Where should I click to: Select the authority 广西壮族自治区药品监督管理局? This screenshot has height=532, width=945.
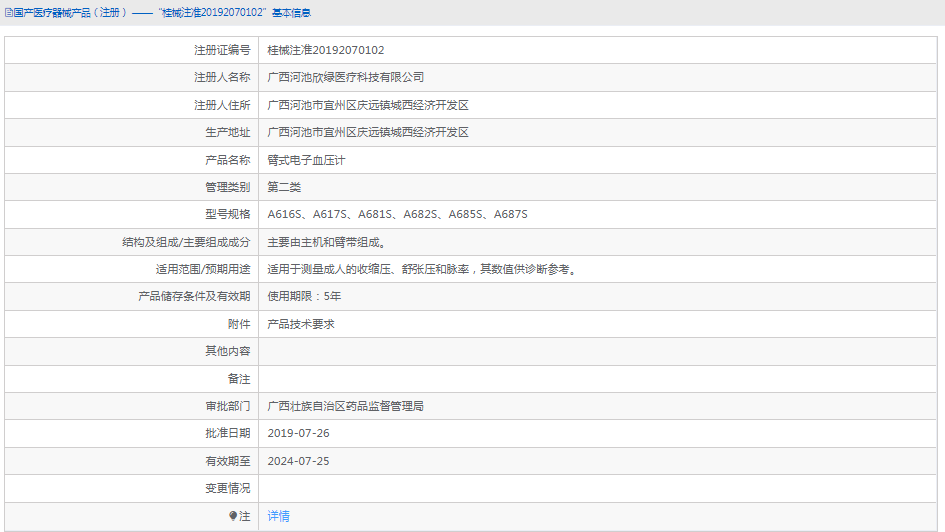tap(345, 407)
